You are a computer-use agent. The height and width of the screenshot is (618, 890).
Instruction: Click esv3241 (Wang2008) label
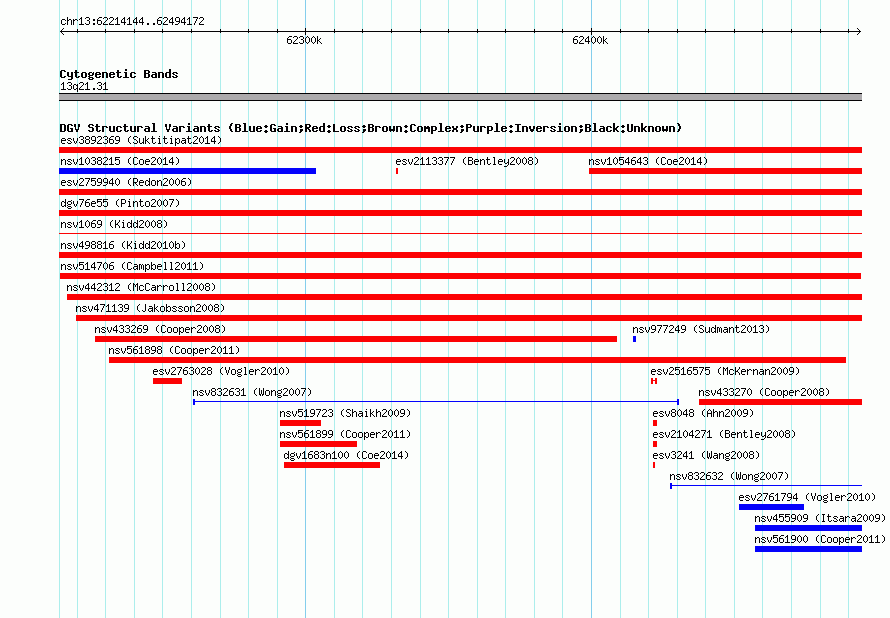pos(706,455)
